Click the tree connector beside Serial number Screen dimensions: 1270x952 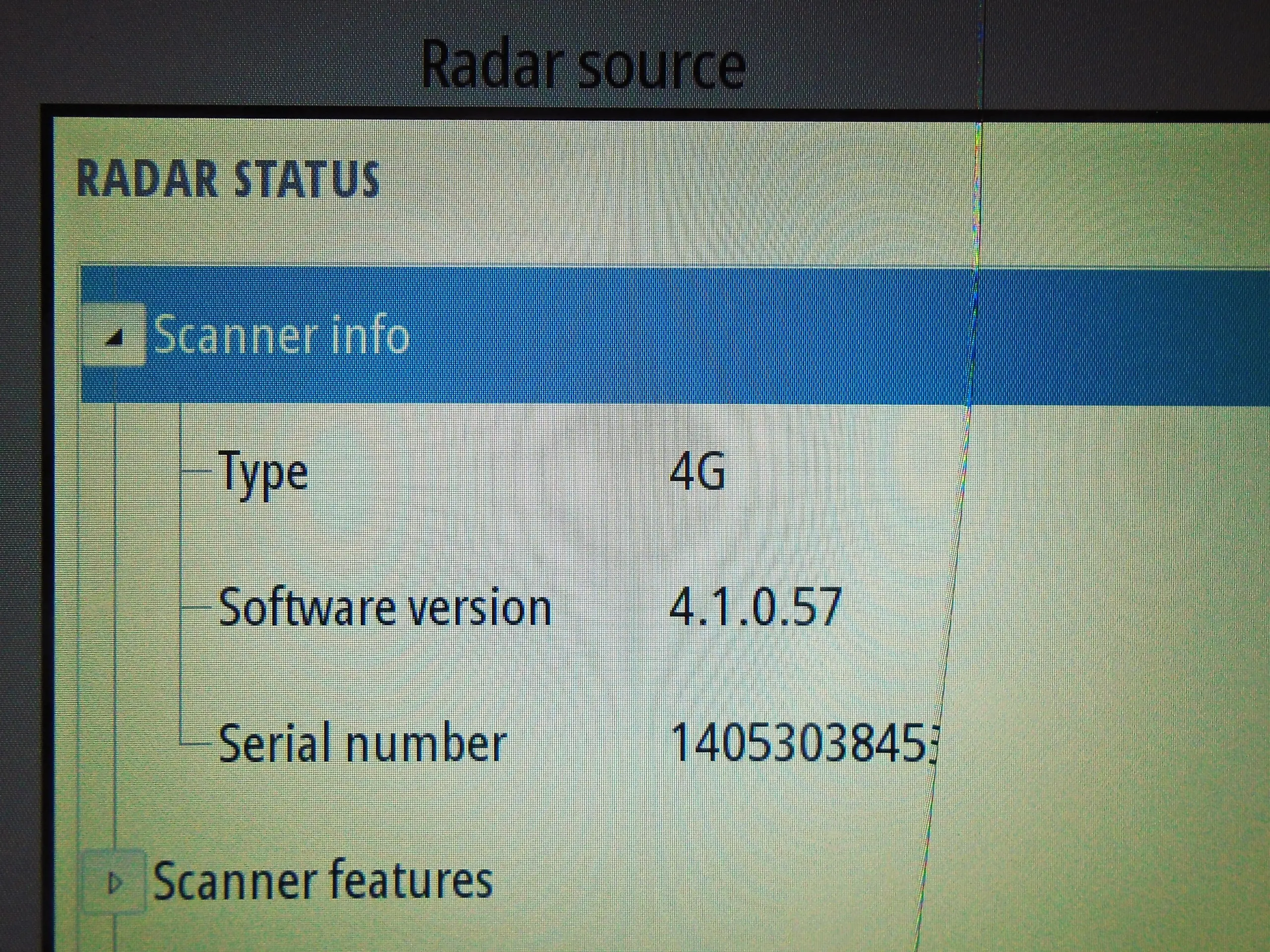click(x=196, y=744)
